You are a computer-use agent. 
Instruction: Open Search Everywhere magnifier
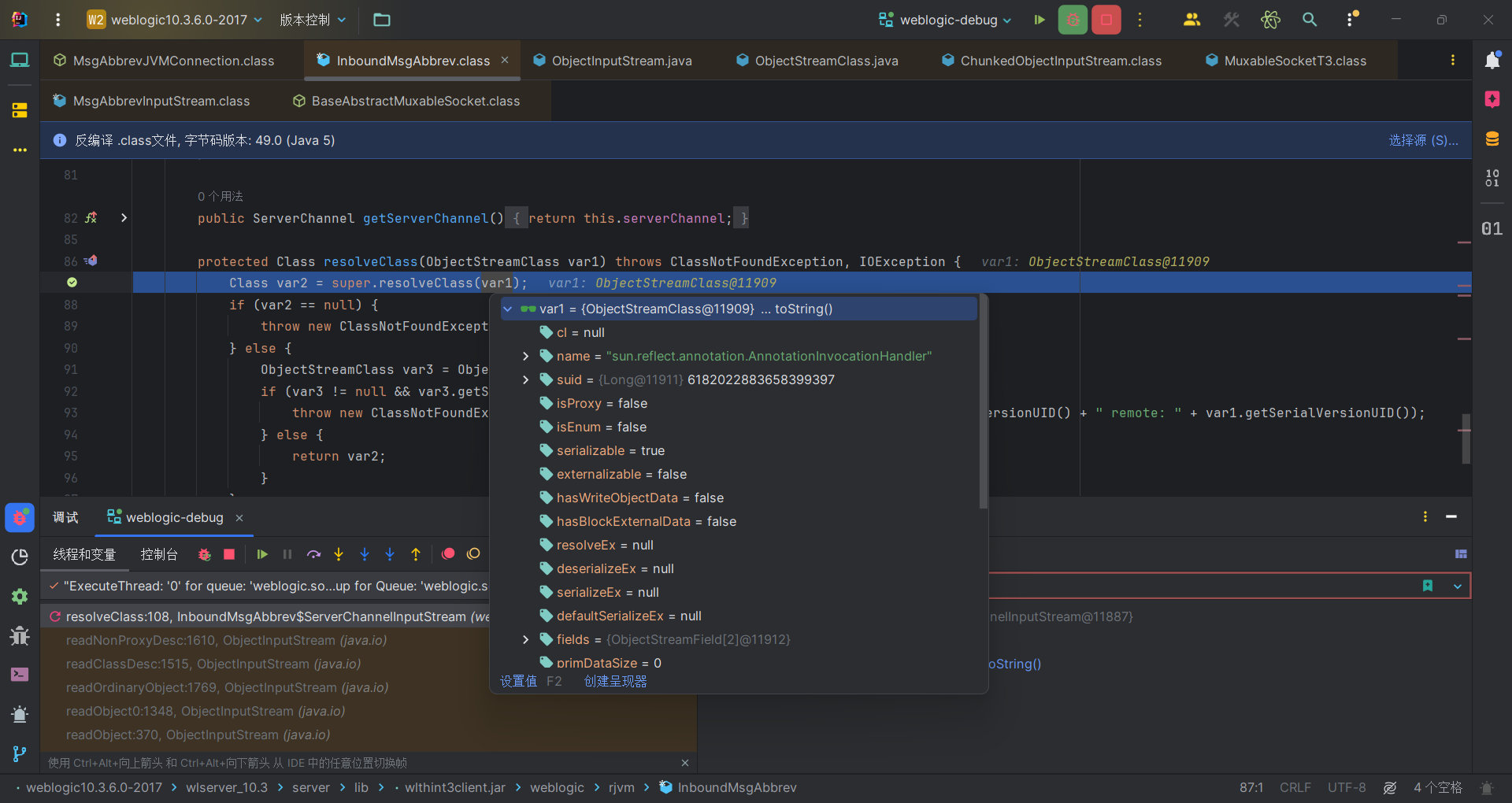pyautogui.click(x=1310, y=20)
